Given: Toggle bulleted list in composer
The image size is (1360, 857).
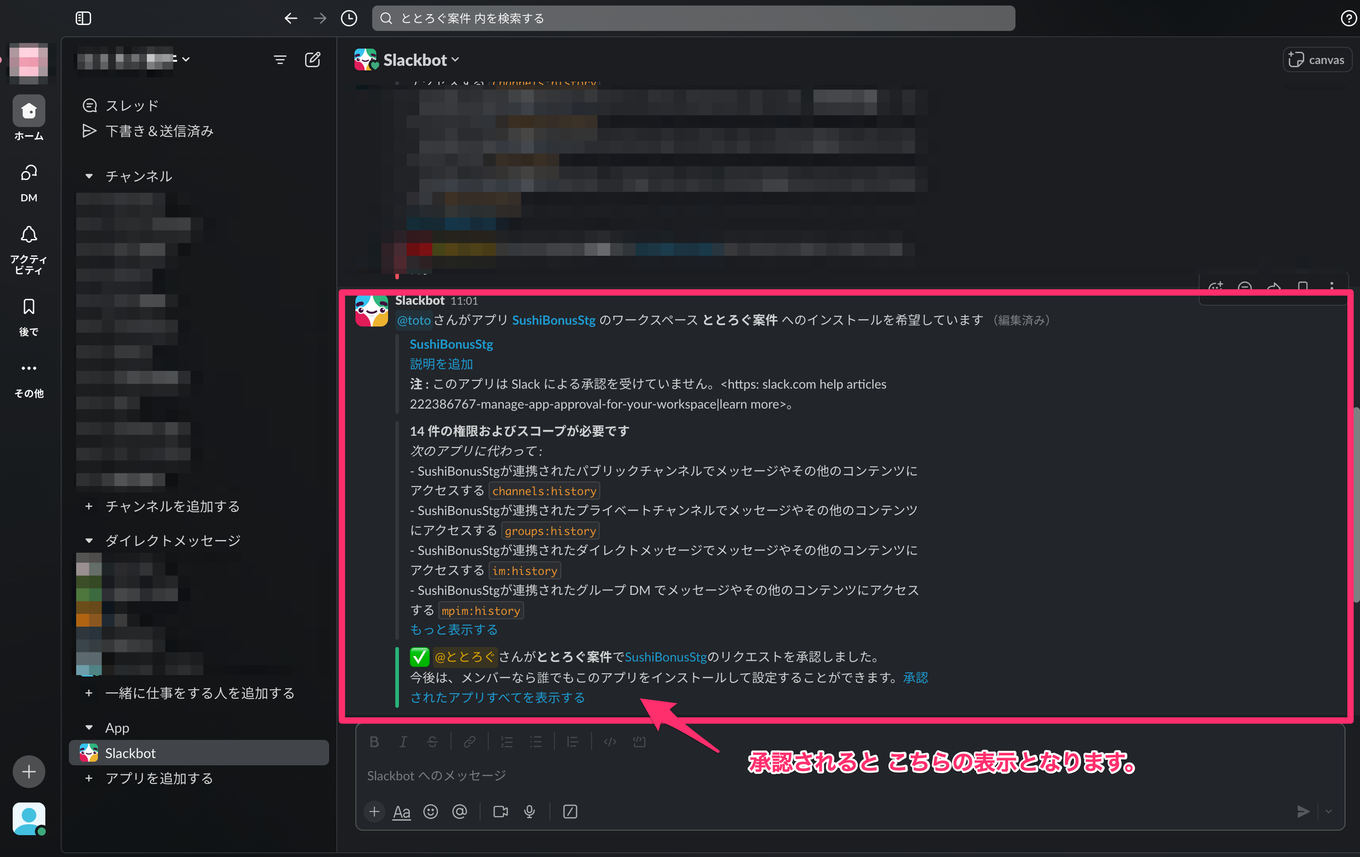Looking at the screenshot, I should tap(535, 742).
